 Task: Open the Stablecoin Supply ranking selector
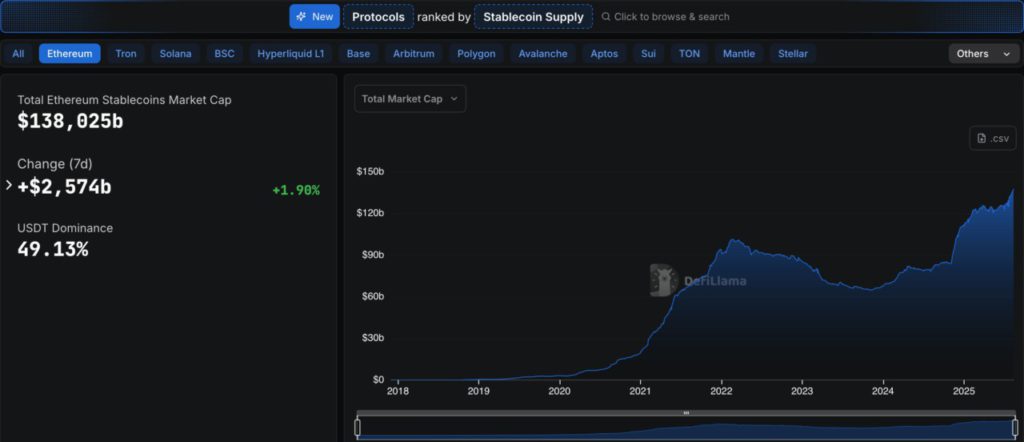pyautogui.click(x=533, y=17)
